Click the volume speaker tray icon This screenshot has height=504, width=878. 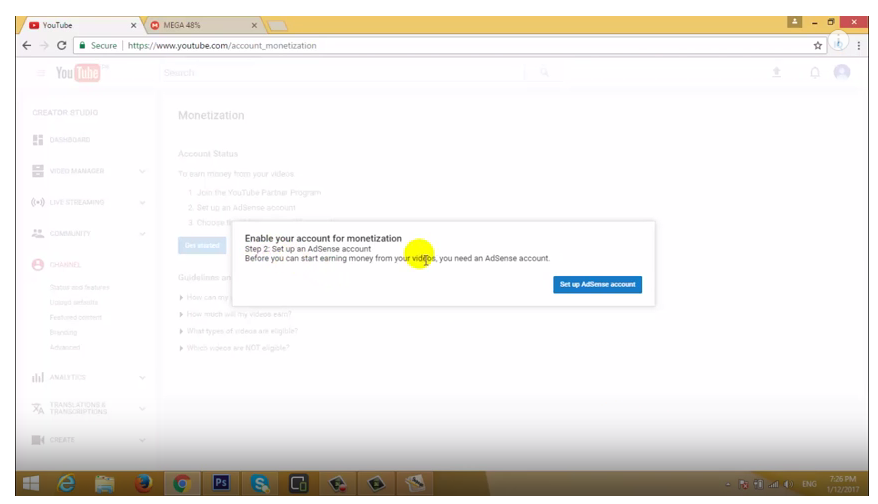point(788,484)
